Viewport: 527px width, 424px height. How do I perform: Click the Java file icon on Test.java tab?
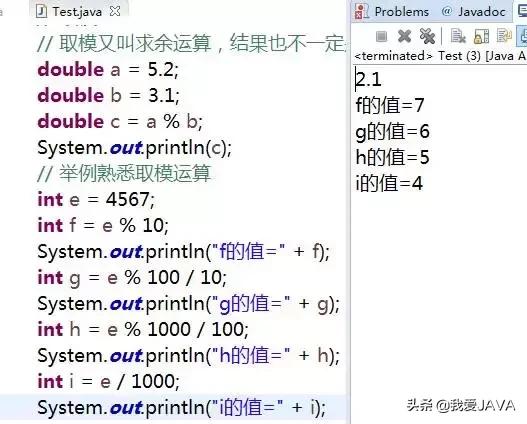(x=41, y=11)
